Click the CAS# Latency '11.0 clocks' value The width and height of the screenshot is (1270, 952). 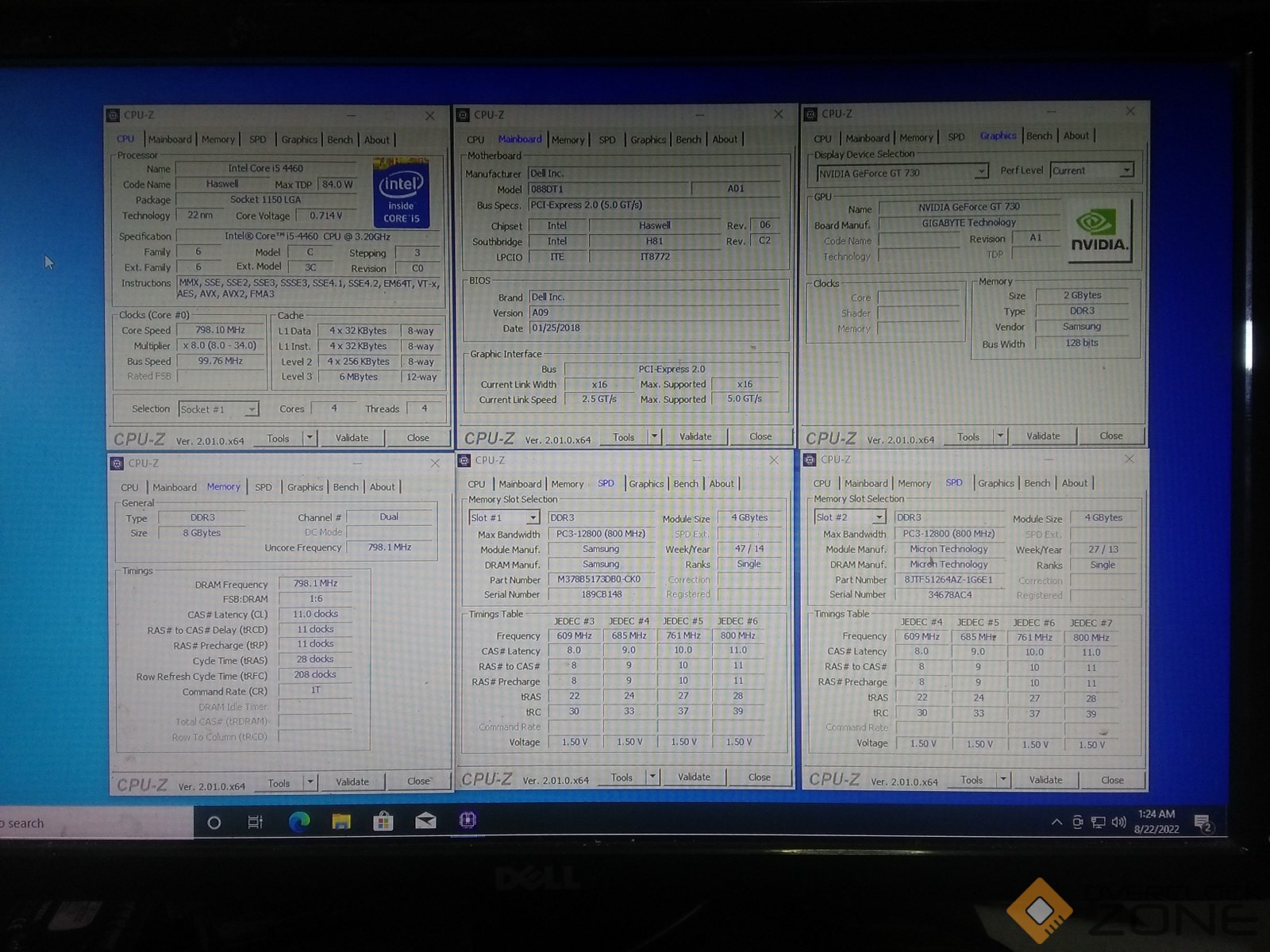[x=315, y=614]
